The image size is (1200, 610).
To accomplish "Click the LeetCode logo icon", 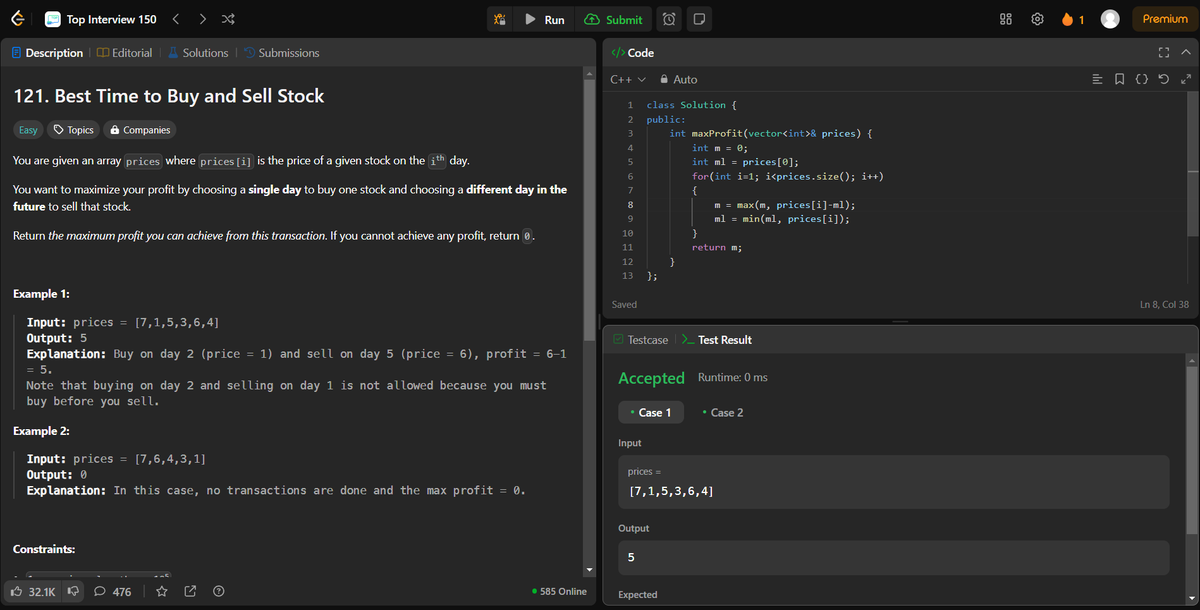I will coord(17,19).
